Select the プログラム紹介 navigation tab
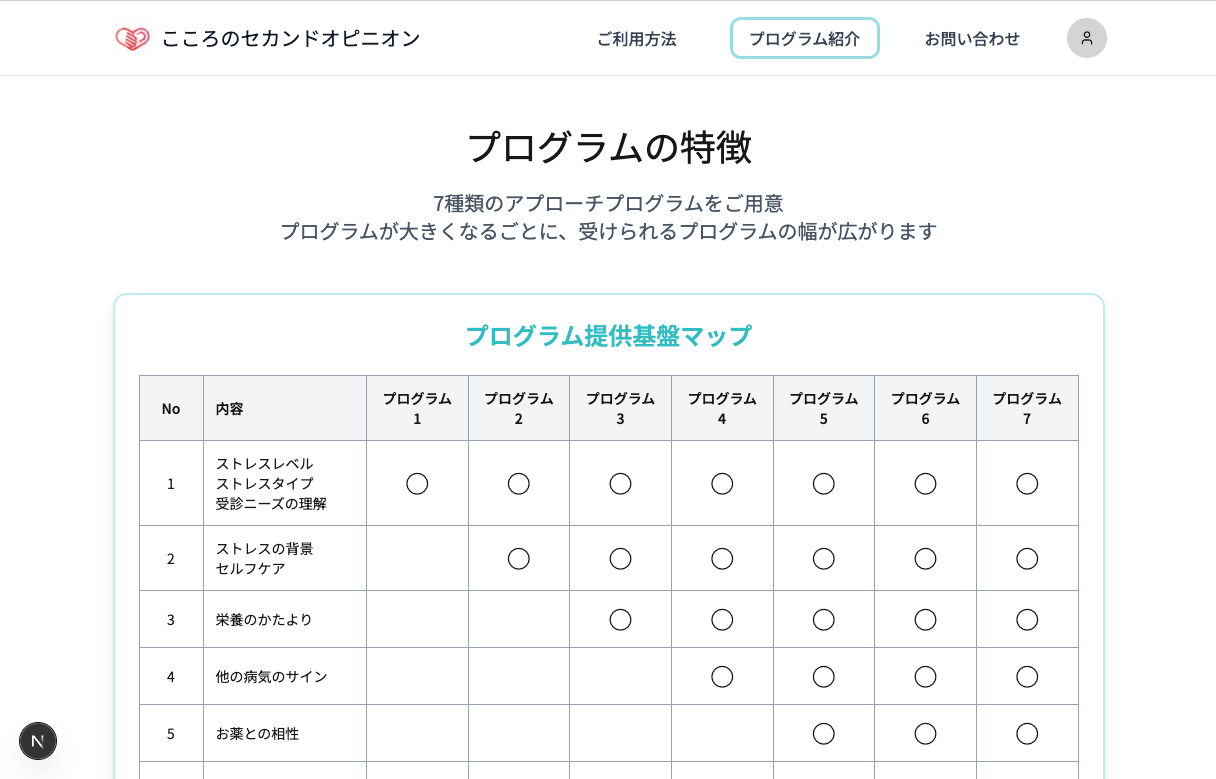The height and width of the screenshot is (779, 1216). tap(804, 39)
